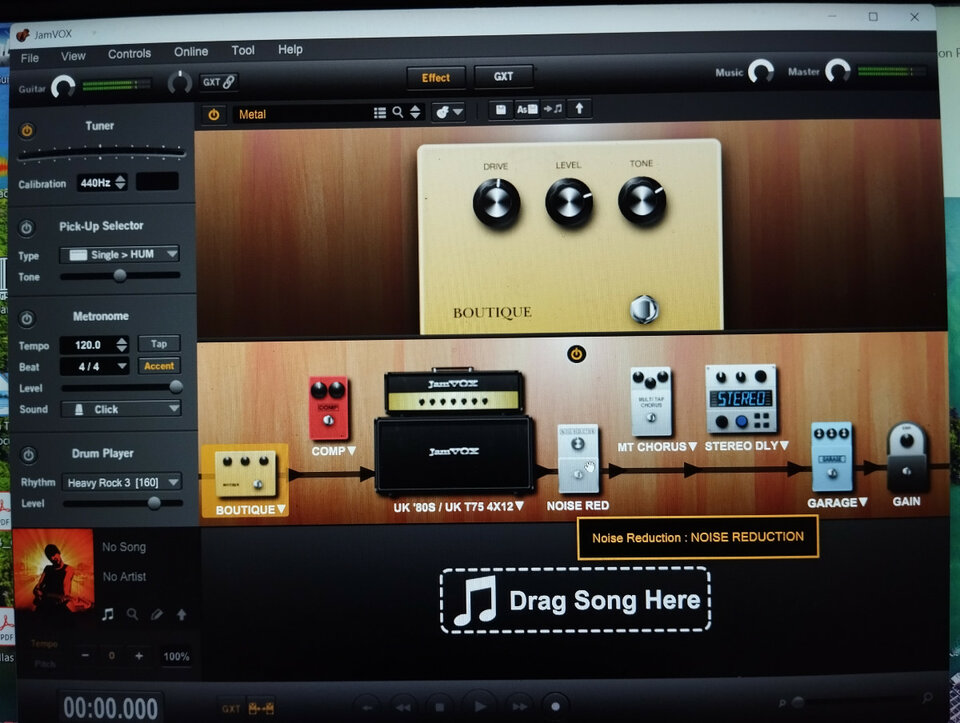Toggle the Tuner power button
The height and width of the screenshot is (723, 960).
[x=27, y=130]
